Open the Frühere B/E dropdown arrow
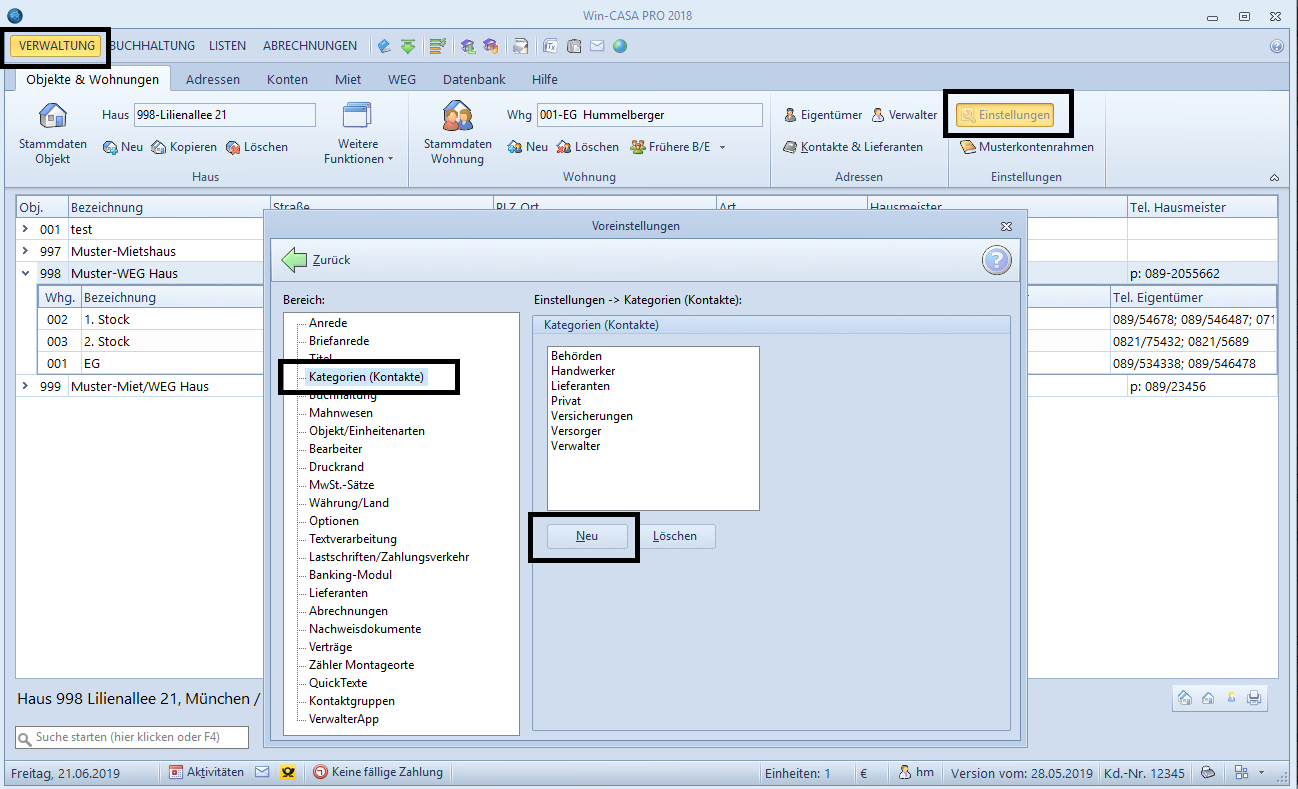 pos(722,147)
